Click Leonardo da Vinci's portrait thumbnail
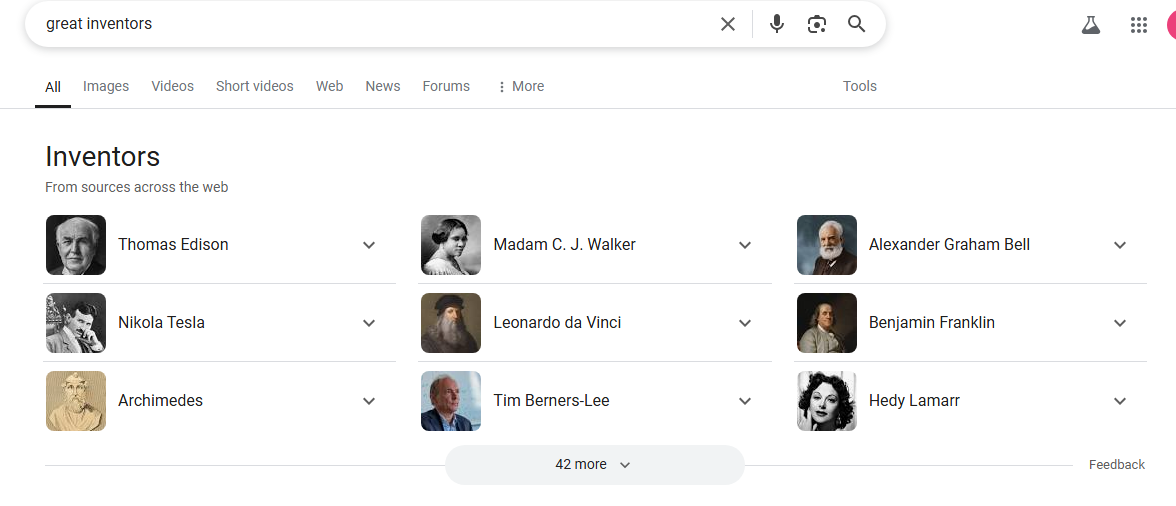The width and height of the screenshot is (1176, 506). pos(451,323)
